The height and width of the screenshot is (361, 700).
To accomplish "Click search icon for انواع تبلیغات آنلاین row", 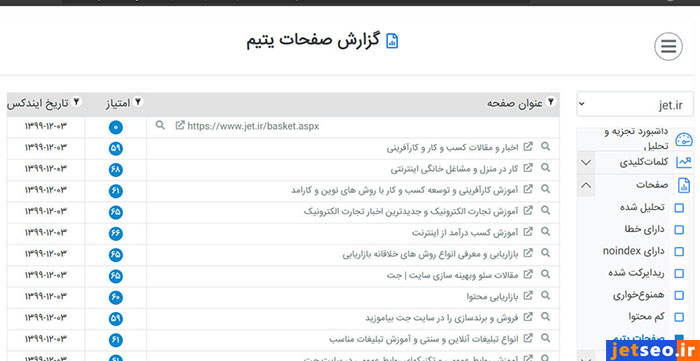I will pos(545,338).
